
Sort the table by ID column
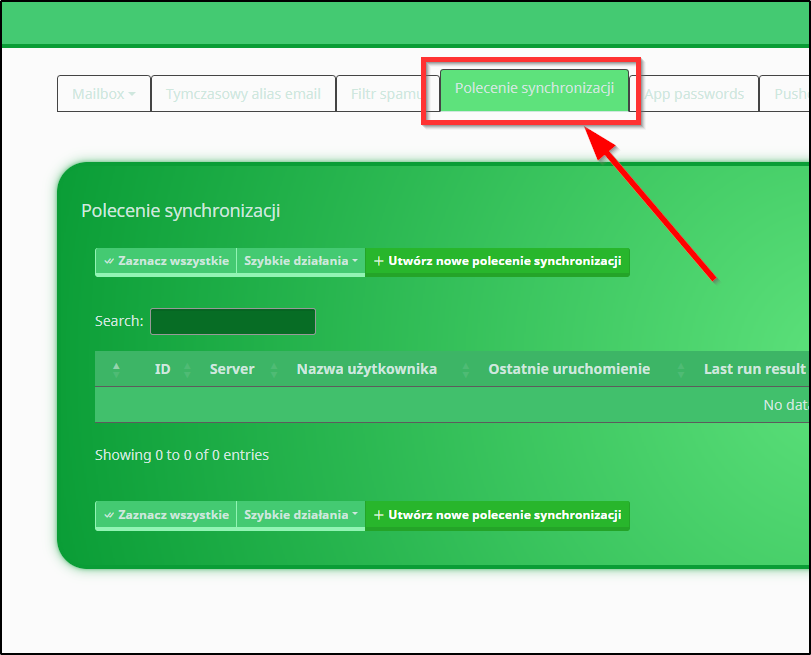click(162, 369)
